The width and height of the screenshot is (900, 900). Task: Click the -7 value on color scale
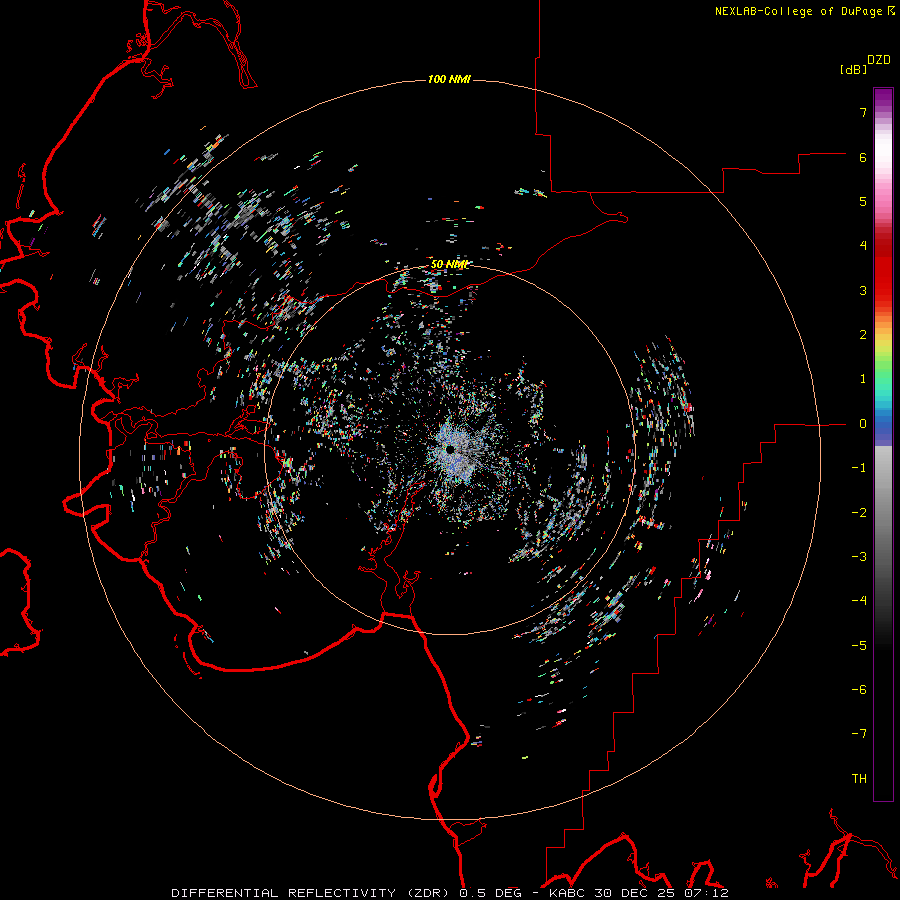pos(859,734)
